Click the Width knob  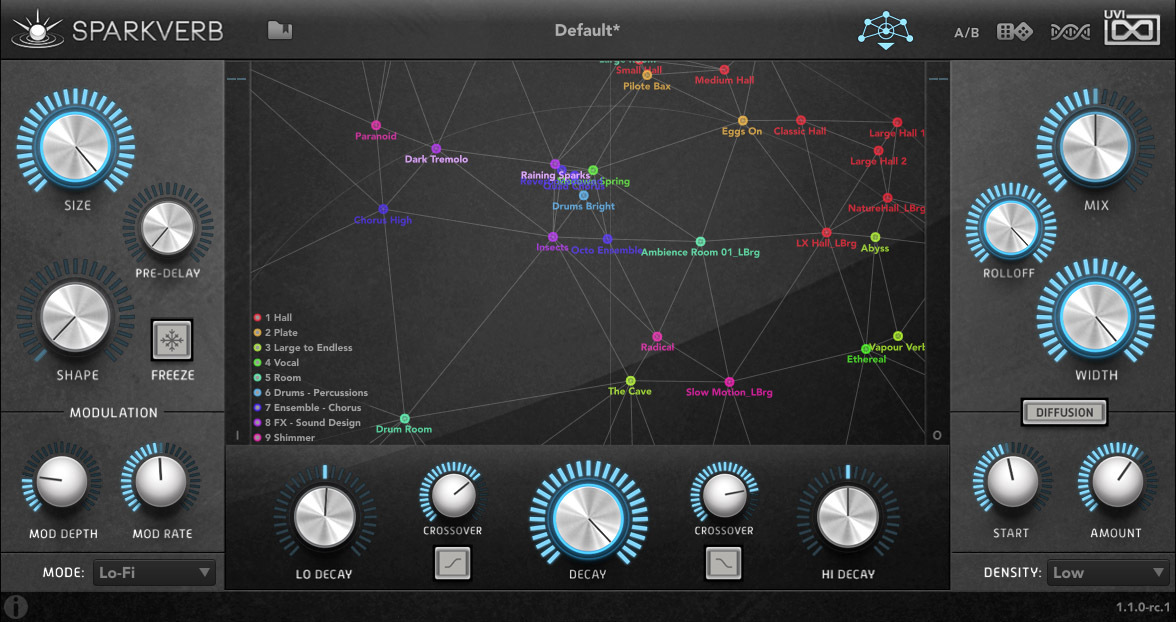(x=1096, y=316)
